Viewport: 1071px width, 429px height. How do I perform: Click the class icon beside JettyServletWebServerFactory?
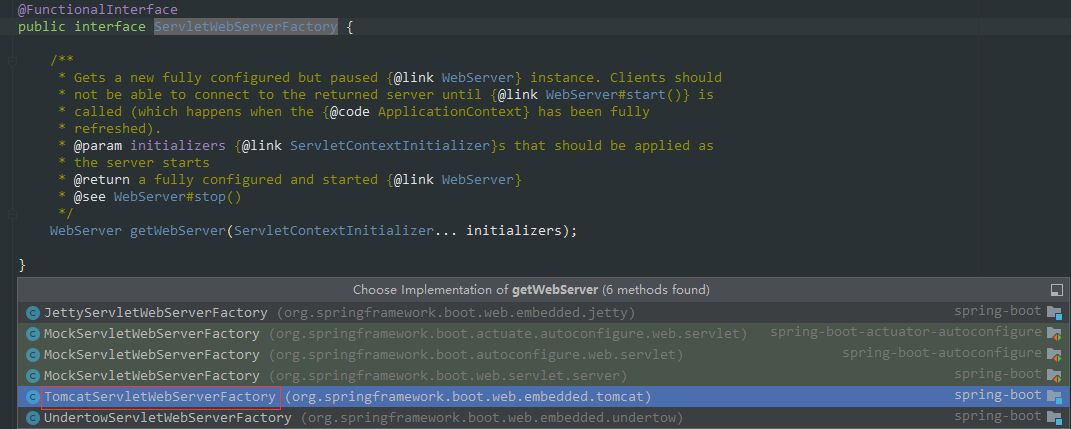(32, 313)
